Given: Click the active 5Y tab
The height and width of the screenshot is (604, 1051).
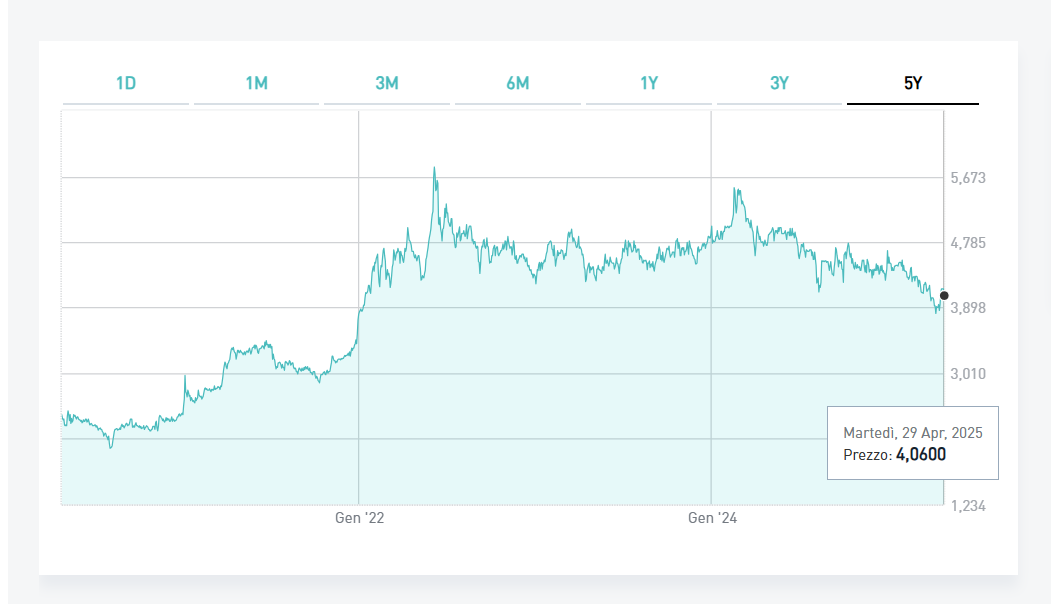Looking at the screenshot, I should (x=912, y=84).
